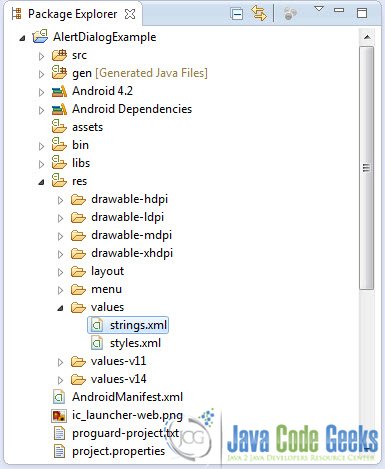This screenshot has width=385, height=469.
Task: Click the Android 4.2 library icon
Action: click(x=59, y=91)
